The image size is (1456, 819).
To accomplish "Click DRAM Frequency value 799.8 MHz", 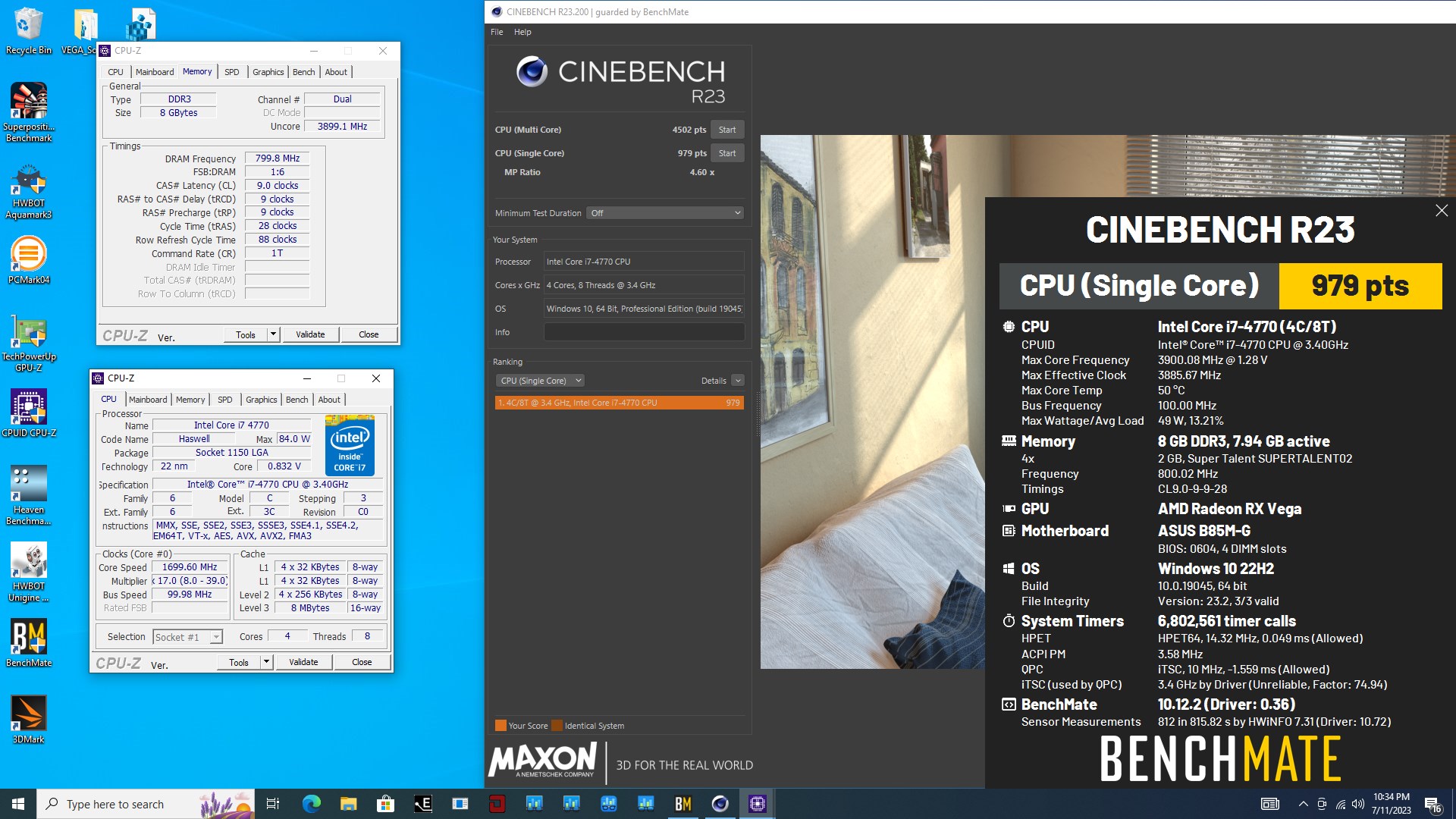I will click(x=277, y=158).
